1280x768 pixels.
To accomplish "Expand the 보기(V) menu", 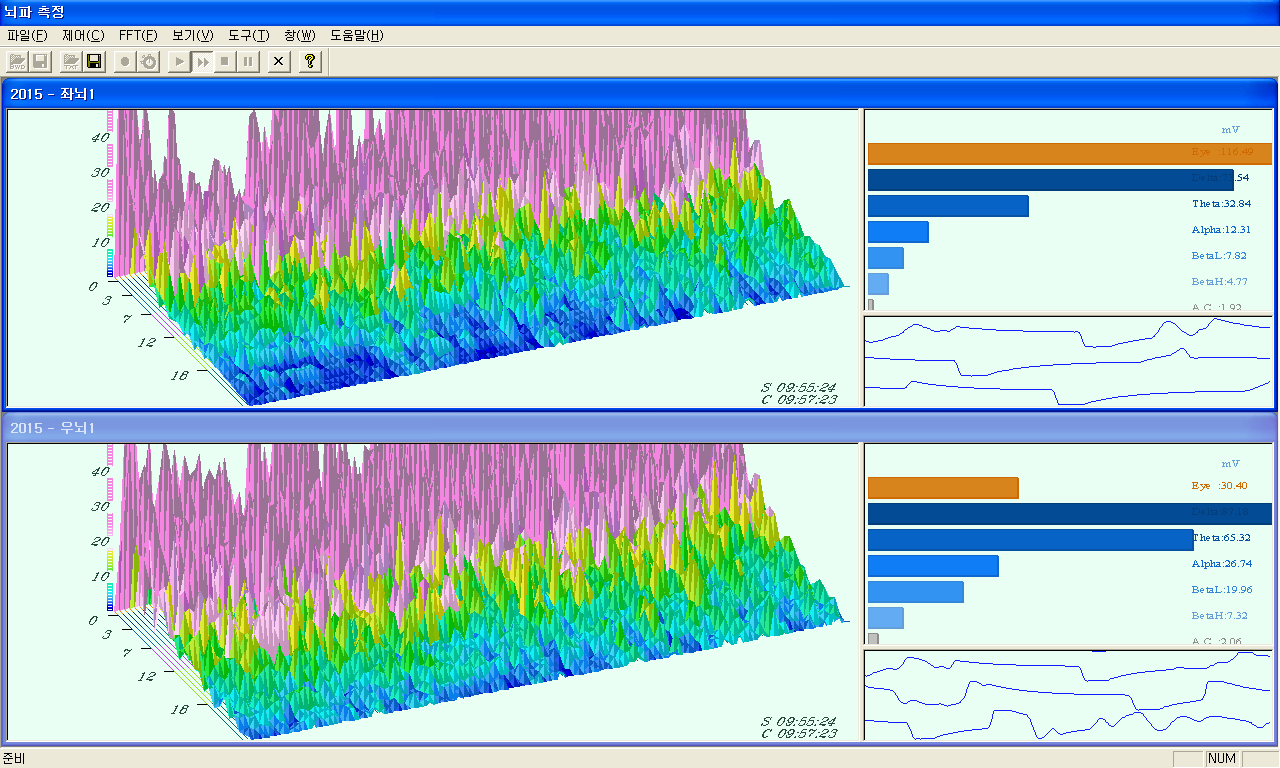I will 192,35.
